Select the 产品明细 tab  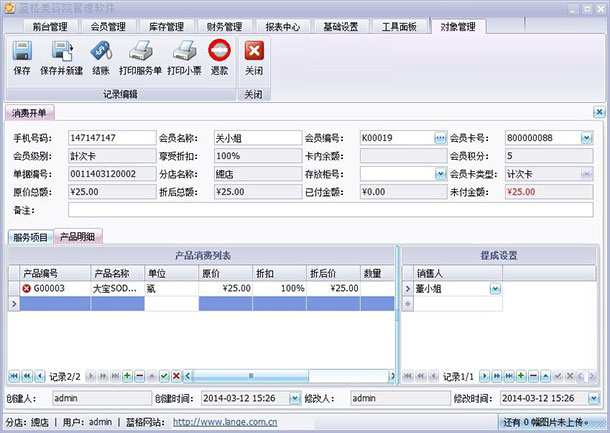[77, 237]
